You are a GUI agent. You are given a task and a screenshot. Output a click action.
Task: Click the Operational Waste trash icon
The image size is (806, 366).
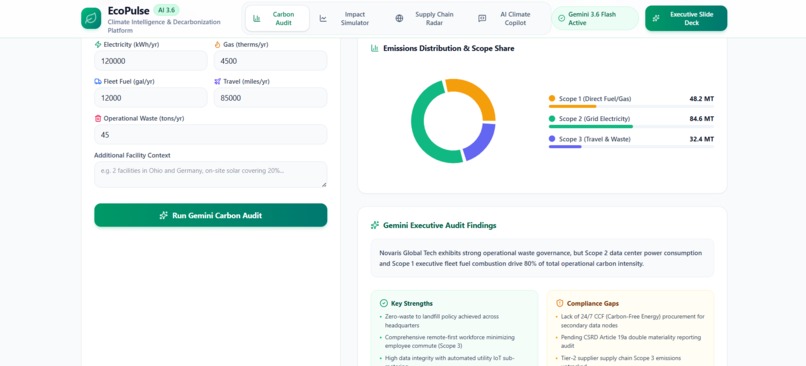tap(98, 118)
